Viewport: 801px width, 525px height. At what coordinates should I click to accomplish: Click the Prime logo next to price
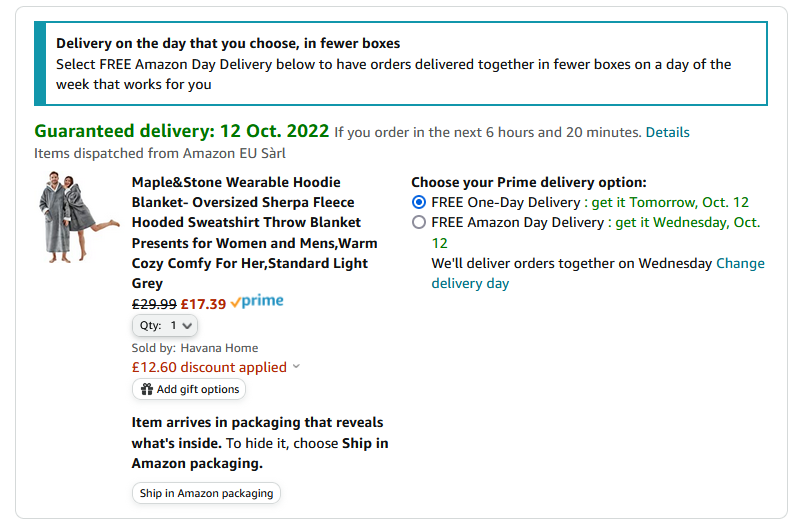257,302
